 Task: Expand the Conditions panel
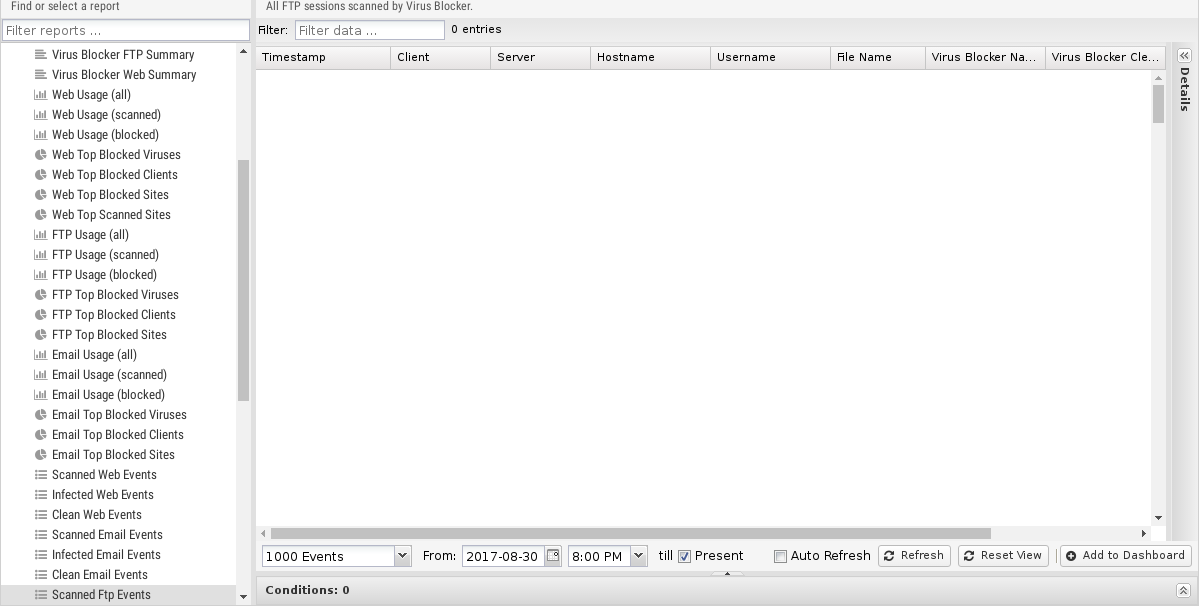(x=1183, y=590)
